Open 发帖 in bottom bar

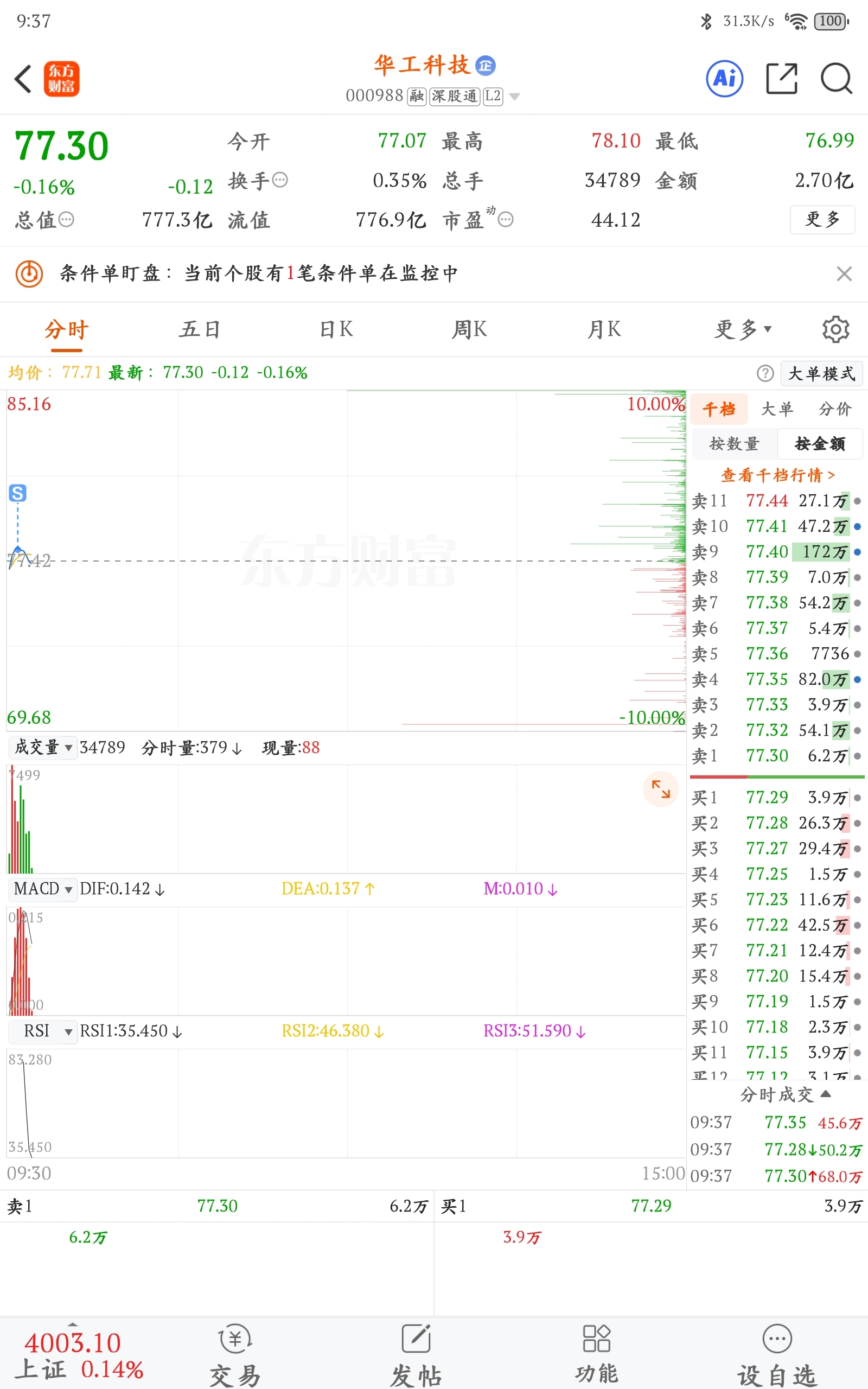[x=416, y=1356]
